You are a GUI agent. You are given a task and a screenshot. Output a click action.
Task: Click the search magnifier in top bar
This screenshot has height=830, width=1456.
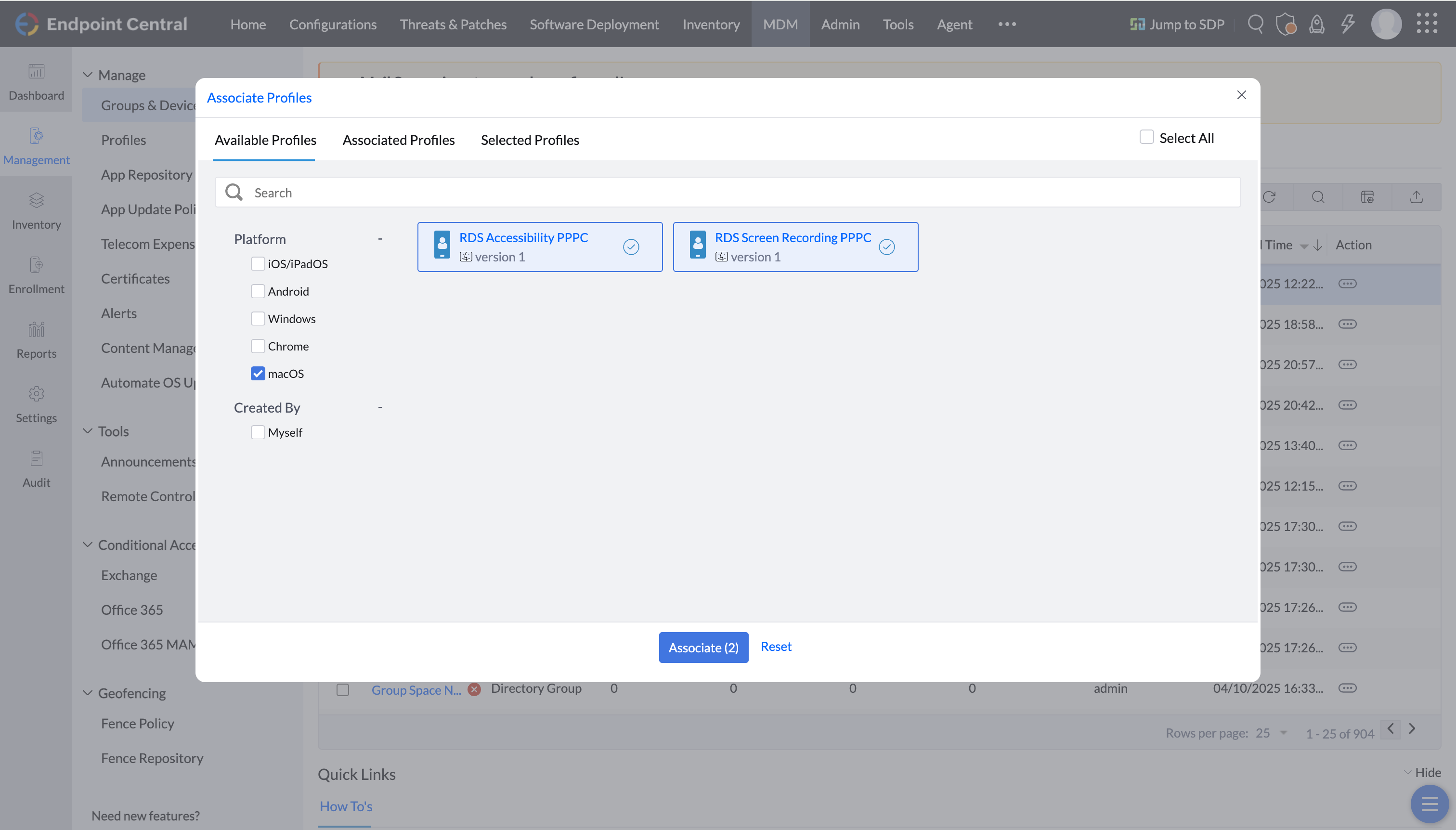[1255, 24]
